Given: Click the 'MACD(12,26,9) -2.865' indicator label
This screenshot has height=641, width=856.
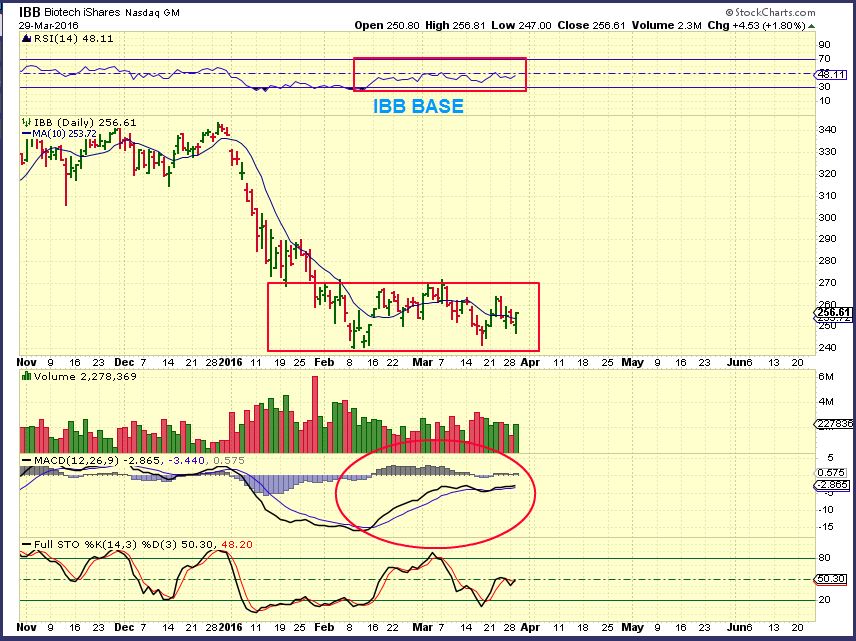Looking at the screenshot, I should [x=97, y=461].
